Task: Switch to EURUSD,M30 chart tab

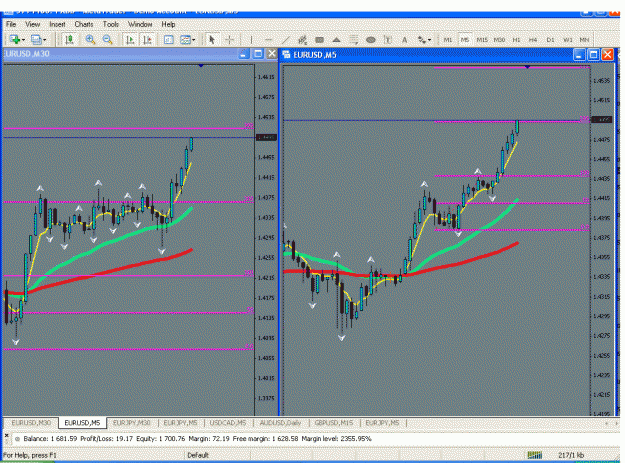Action: click(31, 423)
